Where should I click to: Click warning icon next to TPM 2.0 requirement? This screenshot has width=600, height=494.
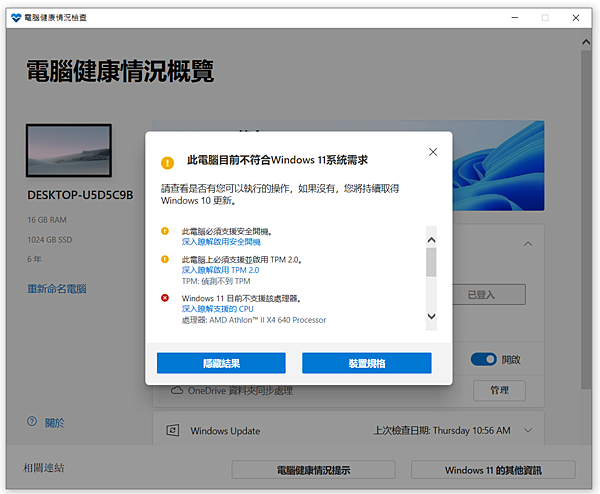coord(165,259)
